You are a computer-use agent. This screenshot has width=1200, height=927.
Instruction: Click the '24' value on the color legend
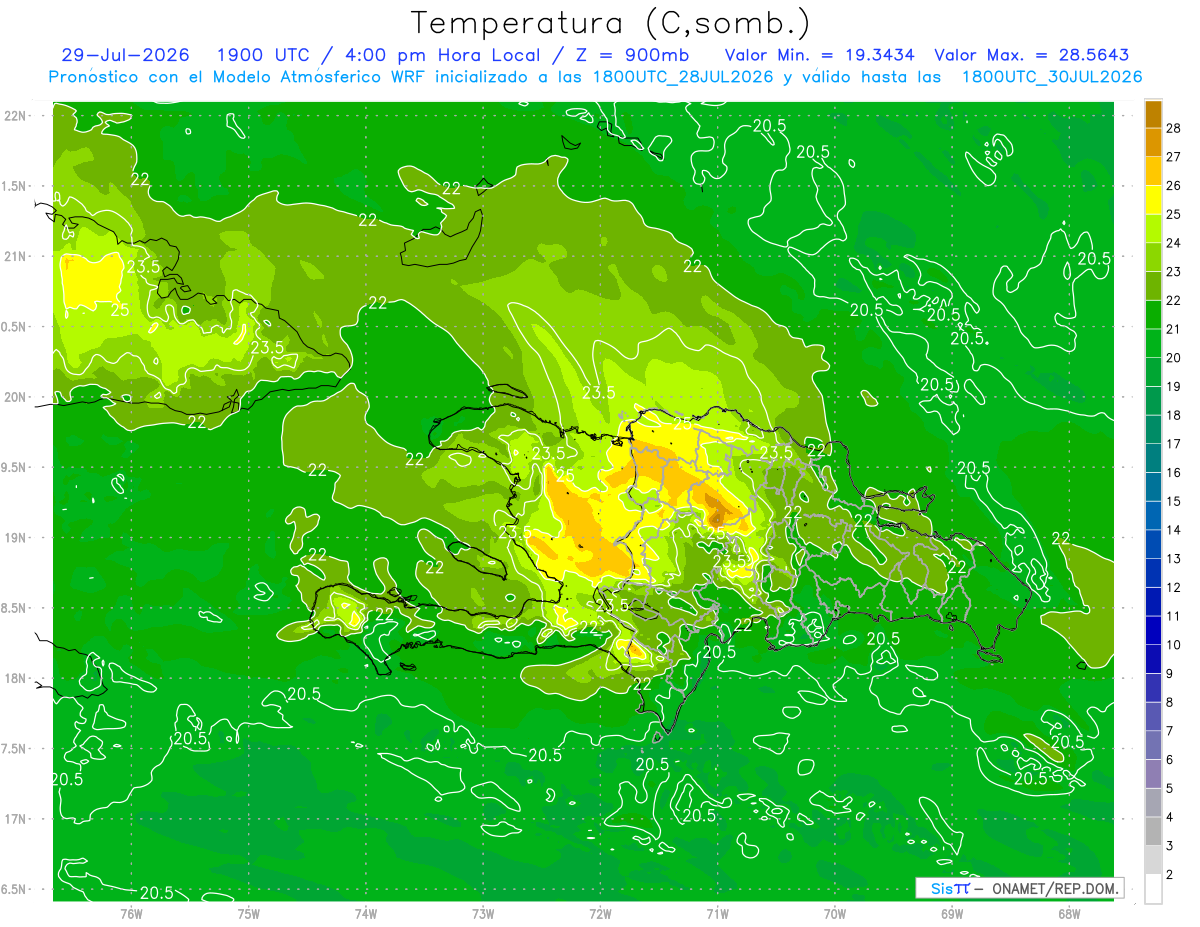[1174, 243]
